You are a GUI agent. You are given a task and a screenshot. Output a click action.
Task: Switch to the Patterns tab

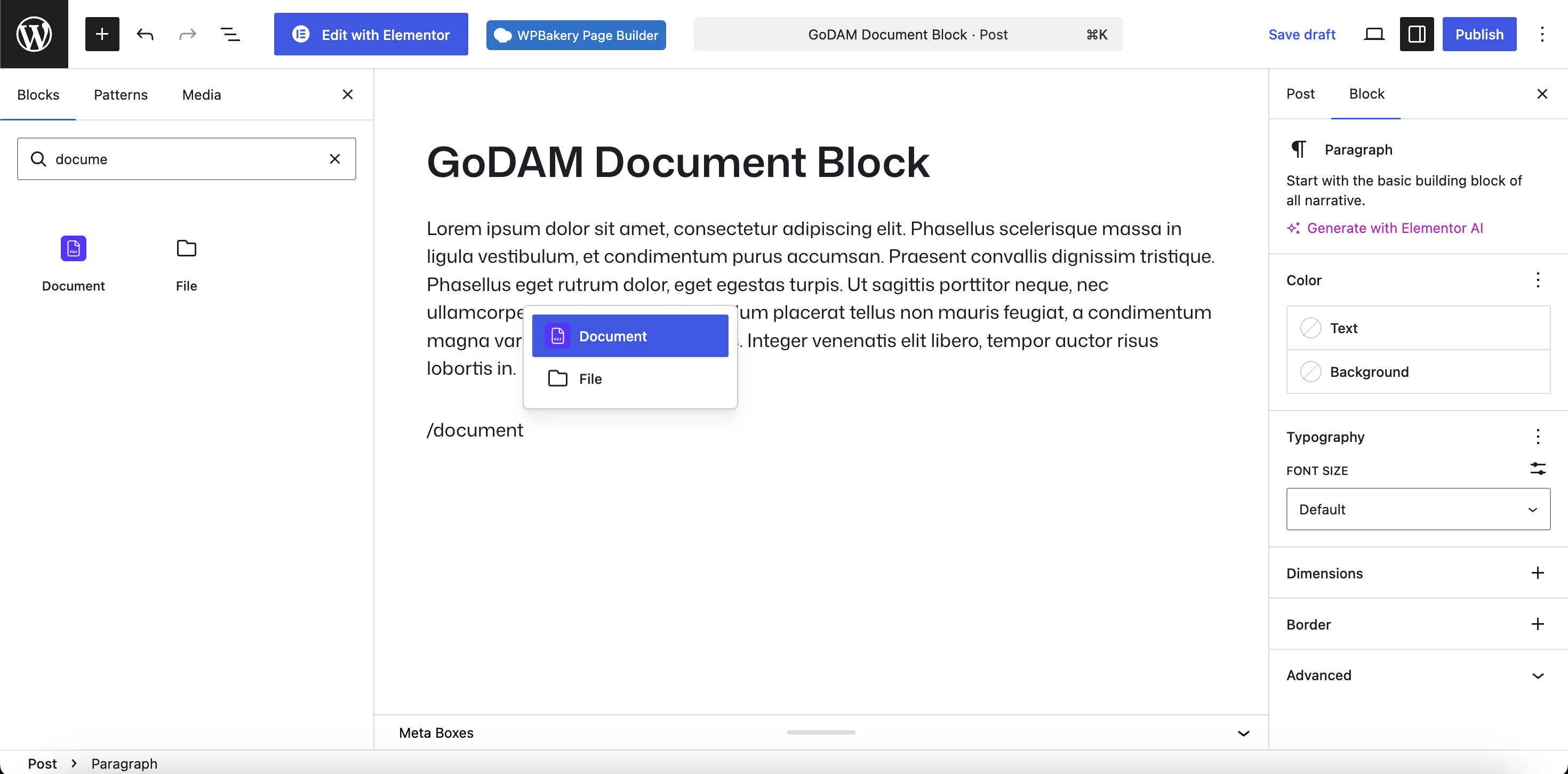tap(121, 94)
